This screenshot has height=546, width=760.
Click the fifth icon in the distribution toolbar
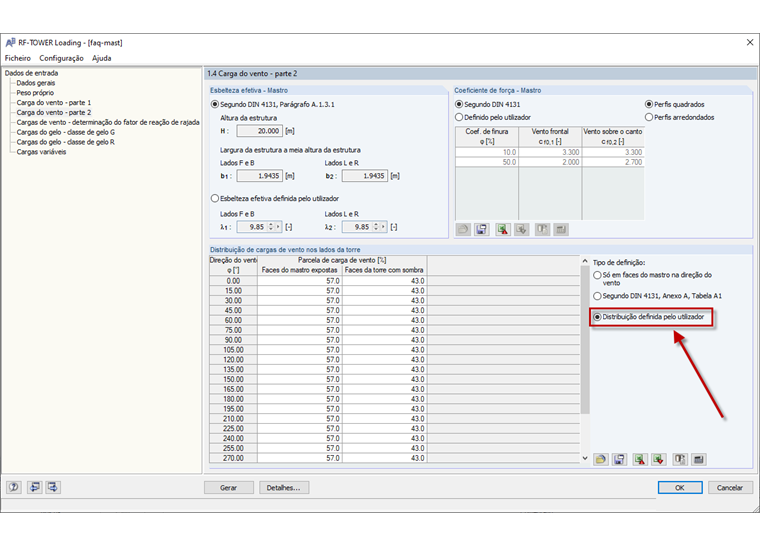coord(680,459)
